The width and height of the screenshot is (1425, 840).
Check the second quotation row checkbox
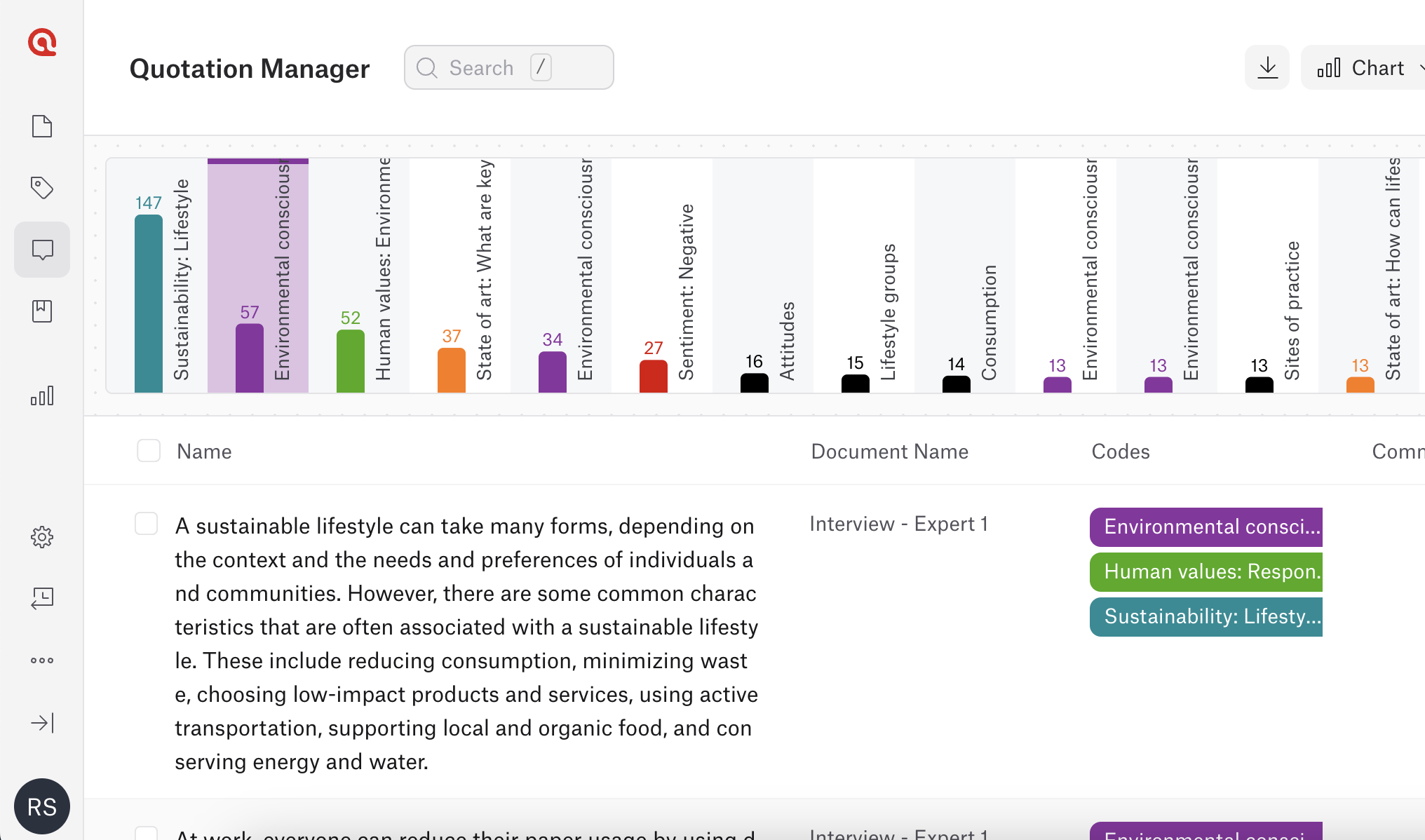pos(146,834)
